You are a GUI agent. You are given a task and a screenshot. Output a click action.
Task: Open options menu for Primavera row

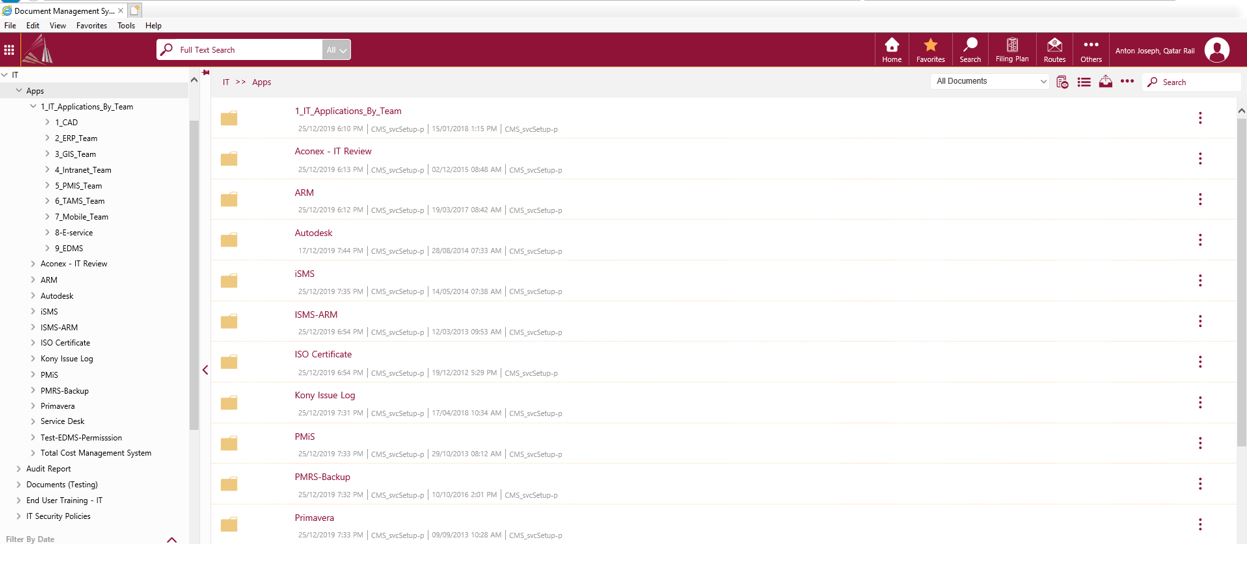click(x=1200, y=524)
